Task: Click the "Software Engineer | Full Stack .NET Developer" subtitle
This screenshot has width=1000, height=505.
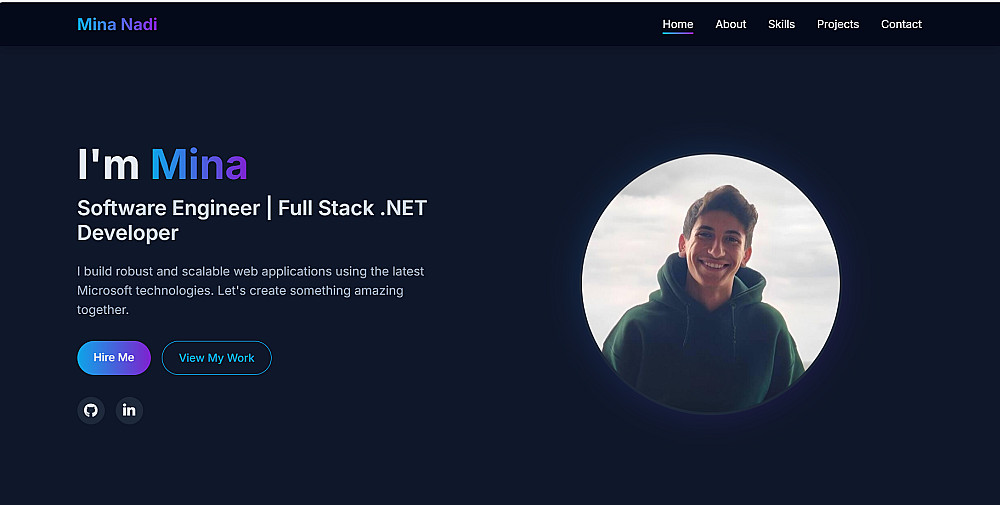Action: (x=252, y=220)
